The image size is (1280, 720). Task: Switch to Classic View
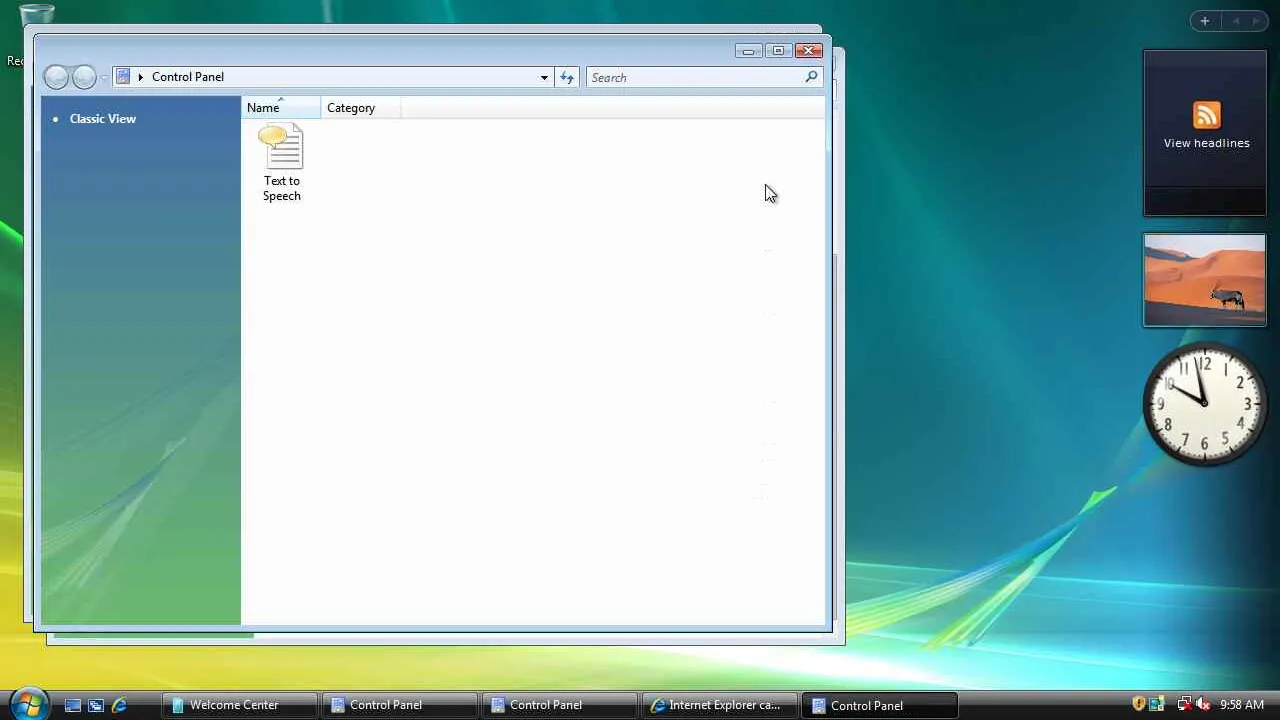click(103, 119)
